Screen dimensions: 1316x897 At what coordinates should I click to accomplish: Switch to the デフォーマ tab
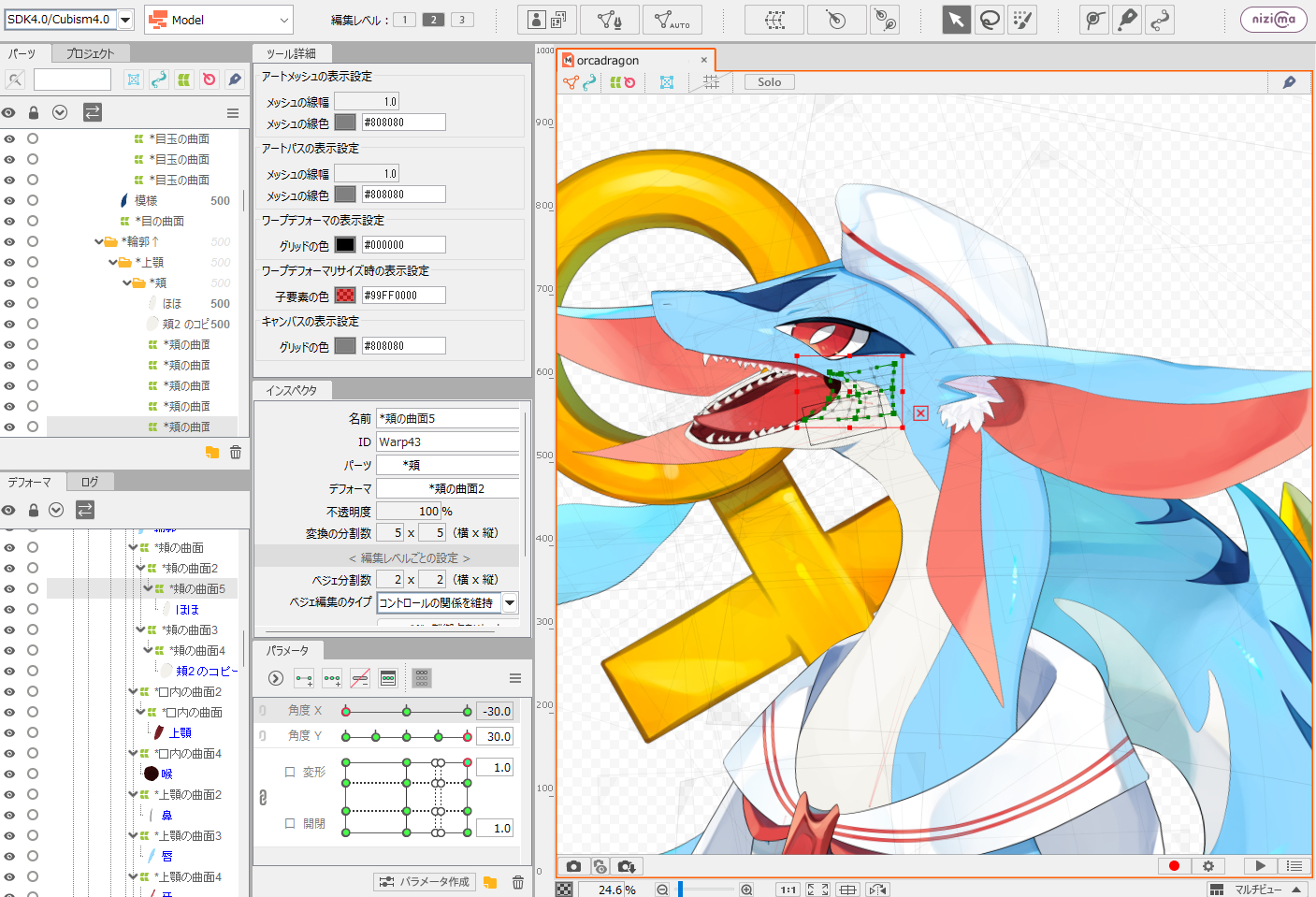(x=30, y=482)
